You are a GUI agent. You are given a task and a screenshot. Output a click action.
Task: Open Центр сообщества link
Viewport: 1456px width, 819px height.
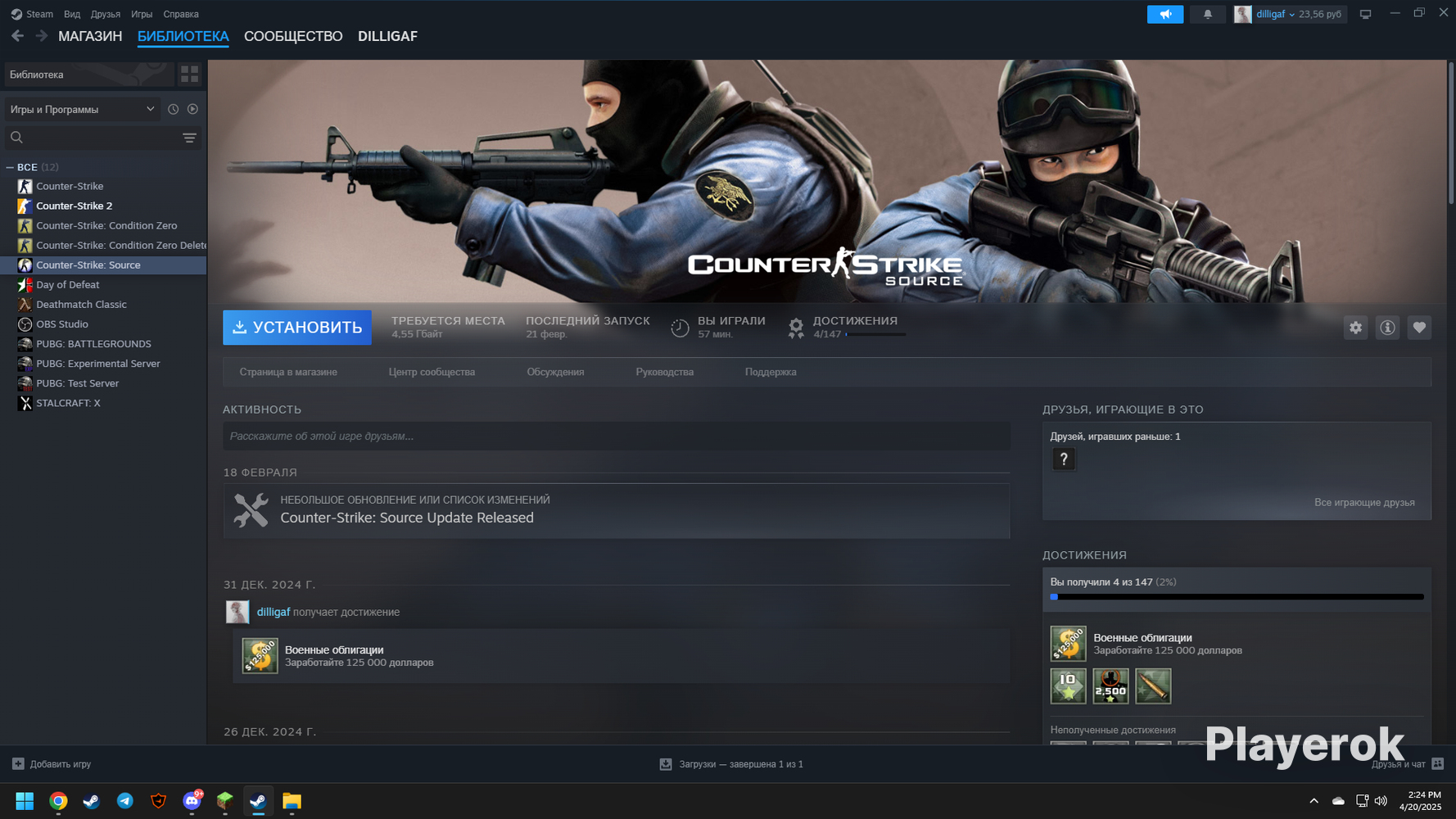tap(432, 372)
